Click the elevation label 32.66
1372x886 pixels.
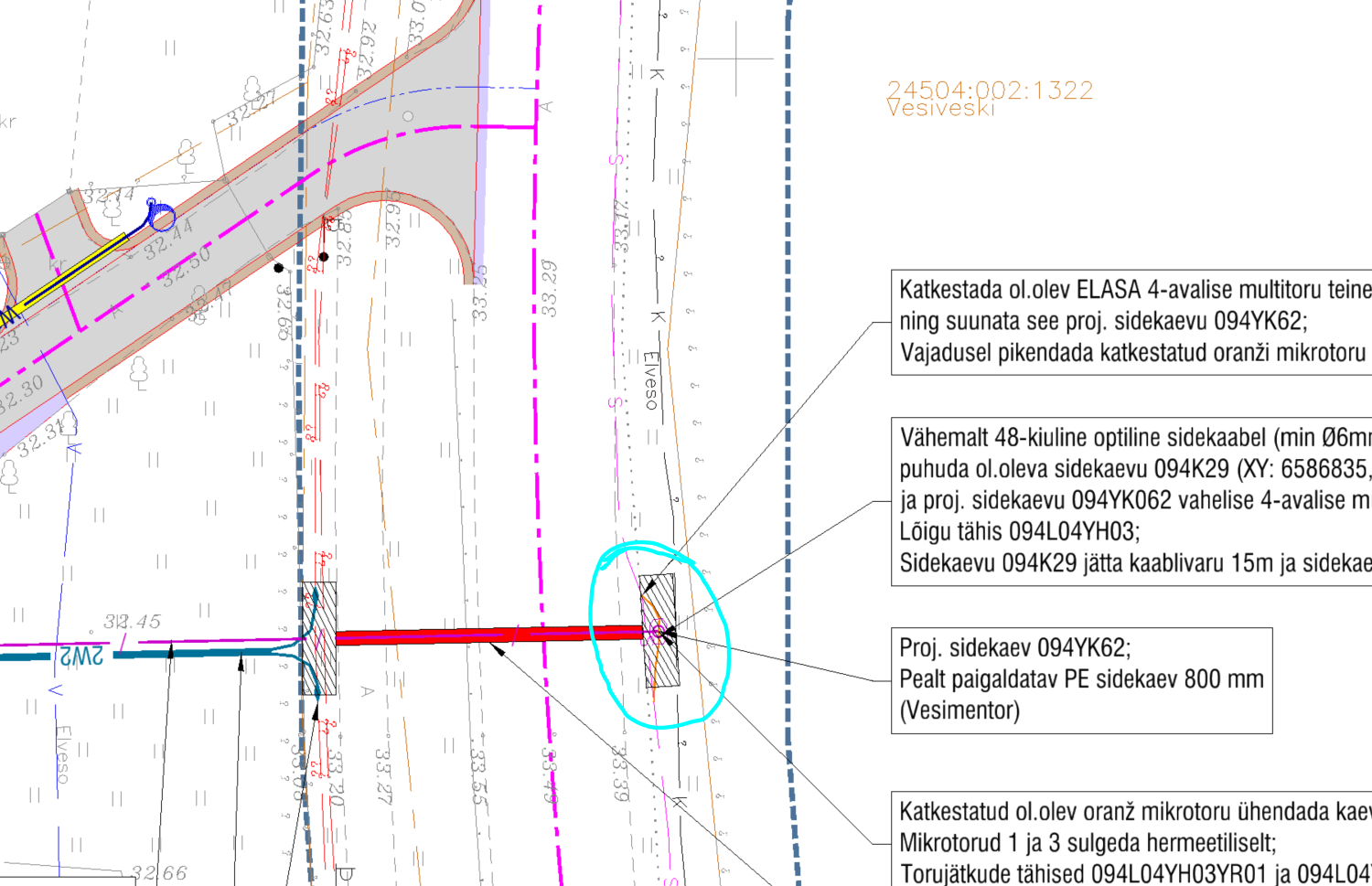tap(158, 873)
